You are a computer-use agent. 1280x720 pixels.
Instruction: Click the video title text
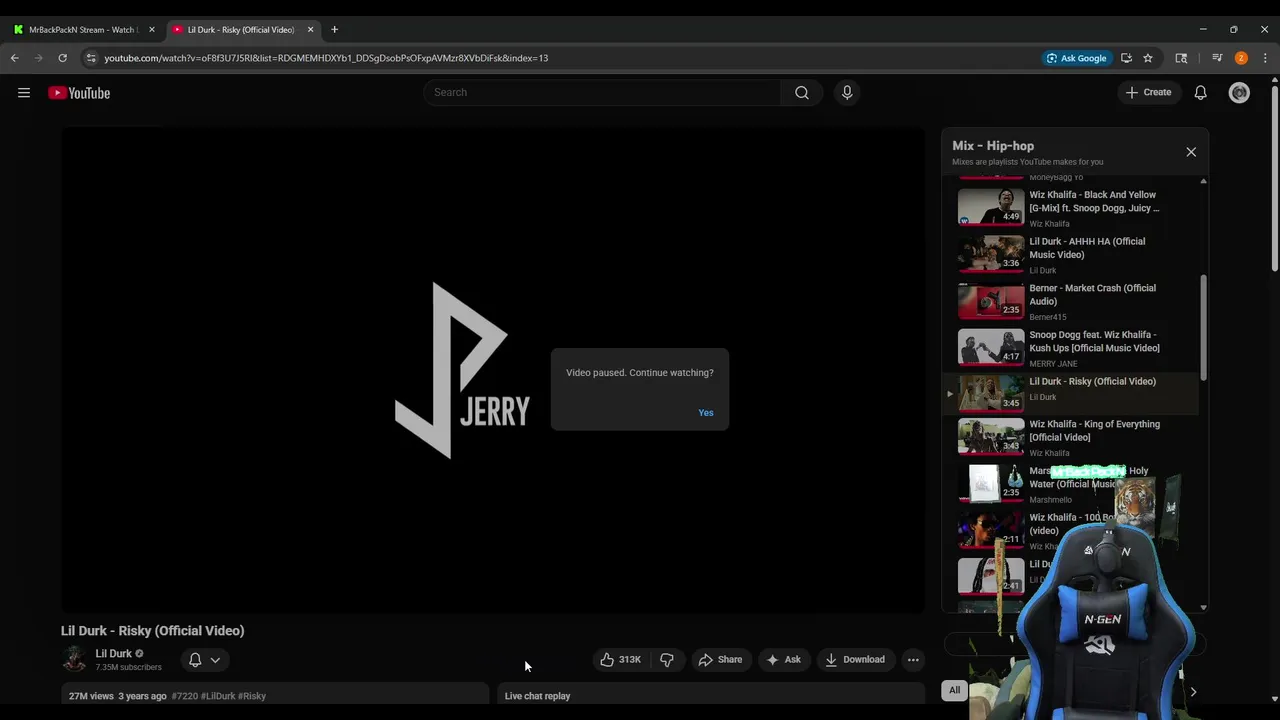click(152, 631)
